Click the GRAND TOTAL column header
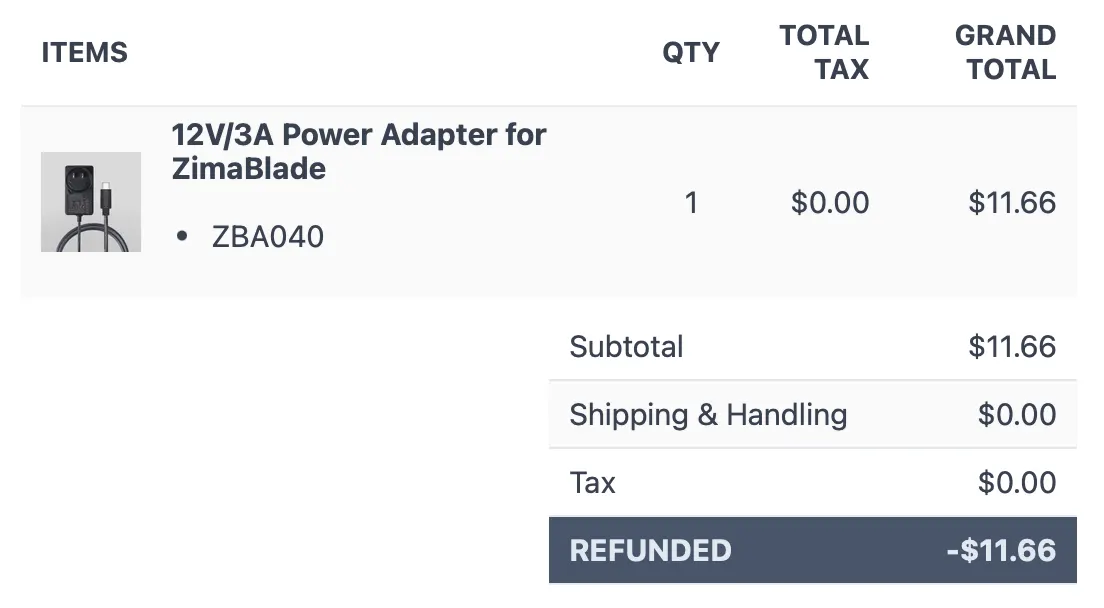 coord(1005,52)
